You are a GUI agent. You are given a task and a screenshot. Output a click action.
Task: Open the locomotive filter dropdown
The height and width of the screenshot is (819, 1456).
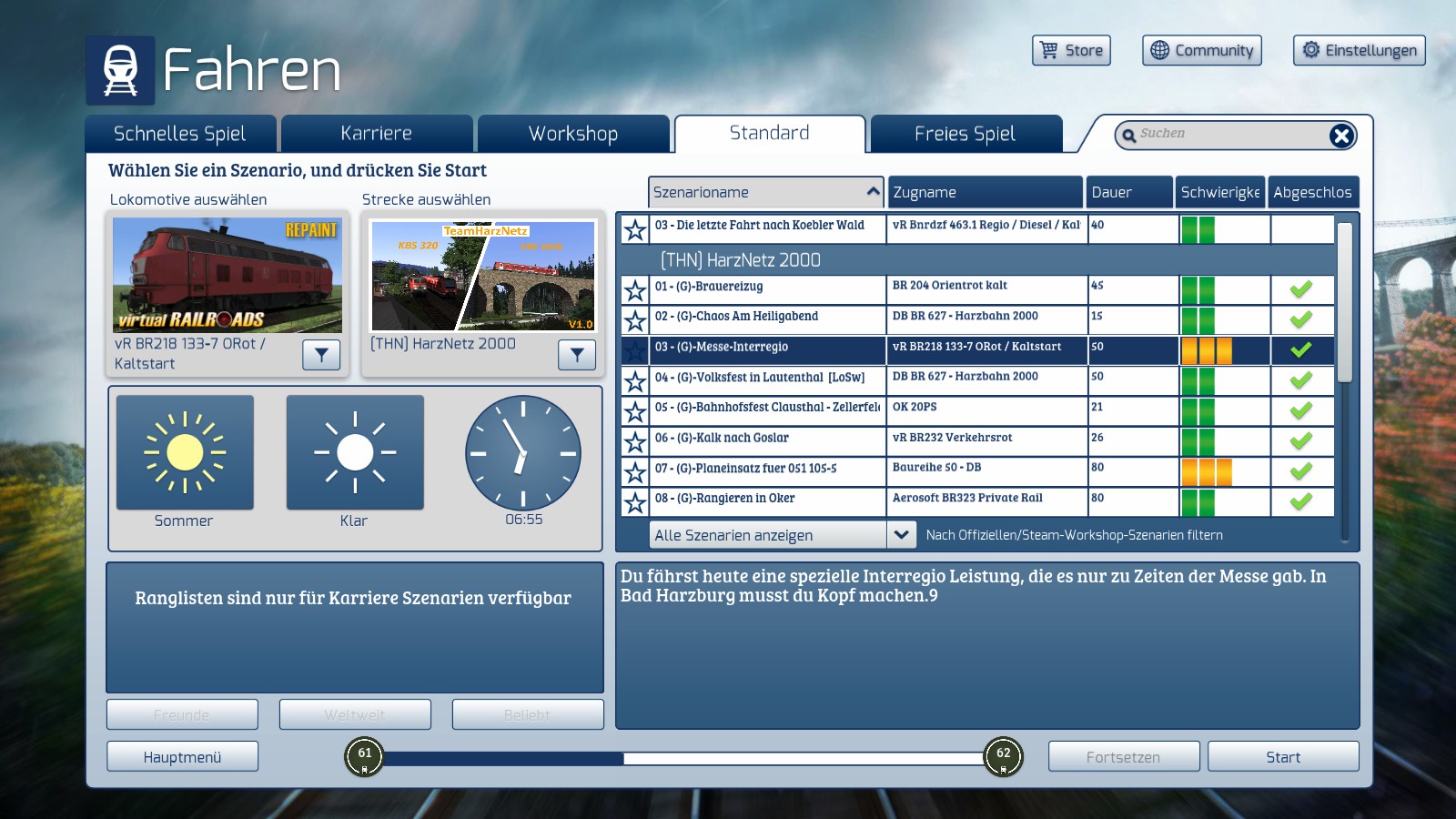click(x=321, y=355)
